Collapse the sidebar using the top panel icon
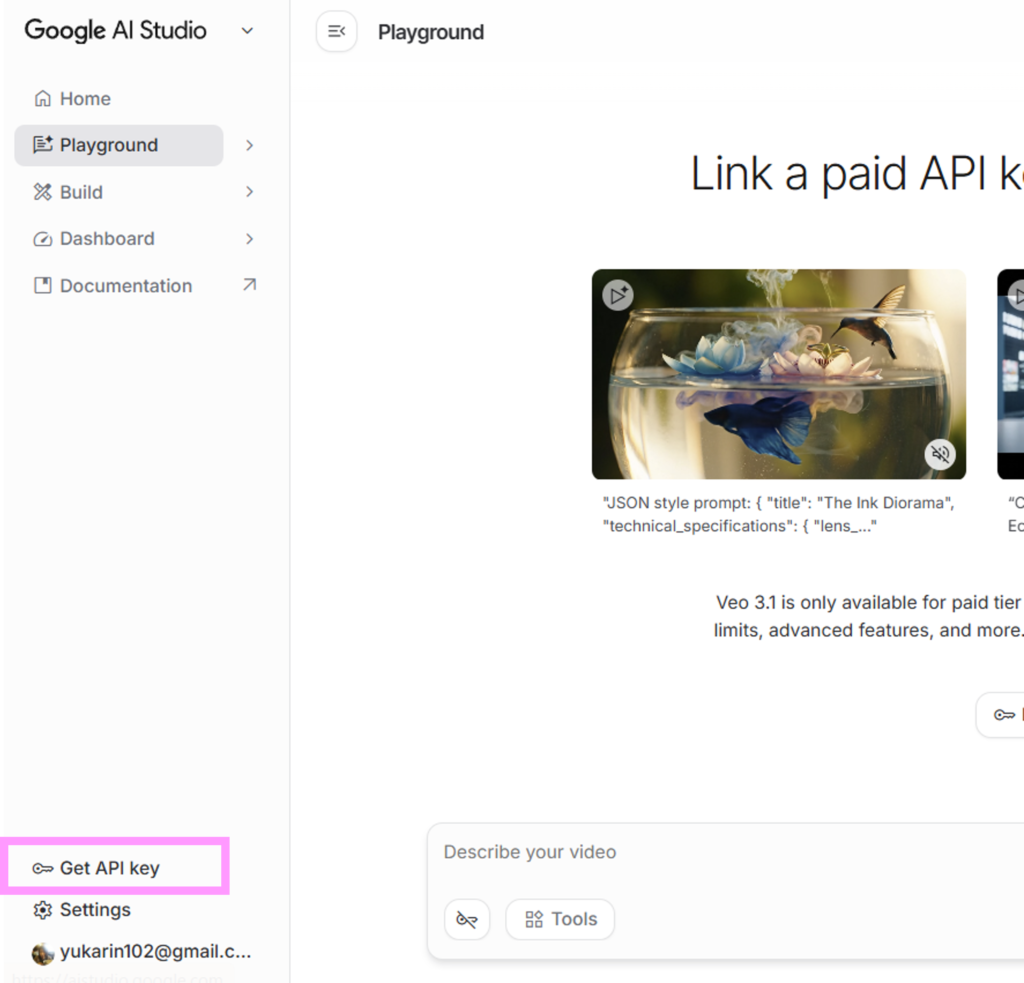This screenshot has width=1024, height=983. 337,32
